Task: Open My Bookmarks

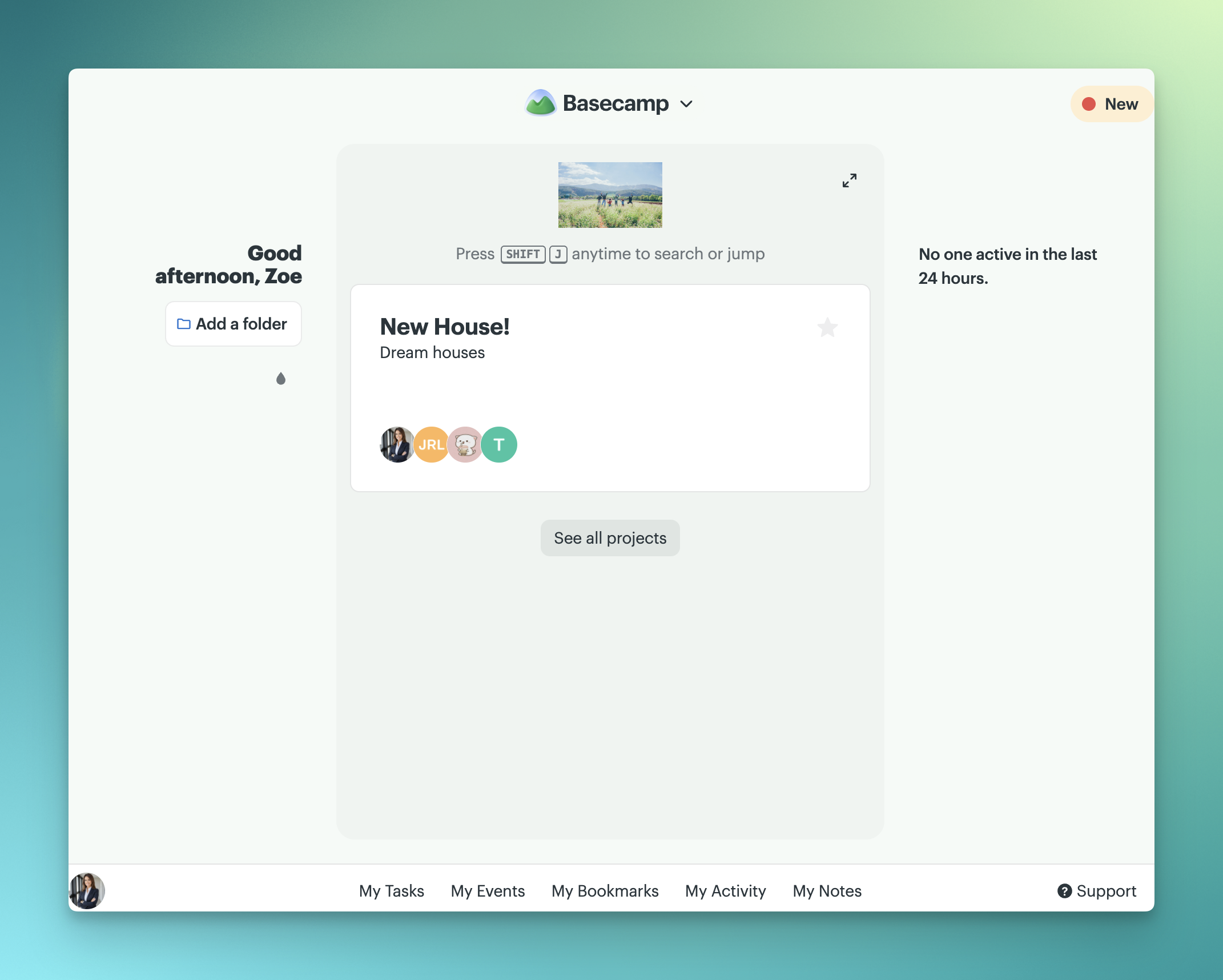Action: point(605,891)
